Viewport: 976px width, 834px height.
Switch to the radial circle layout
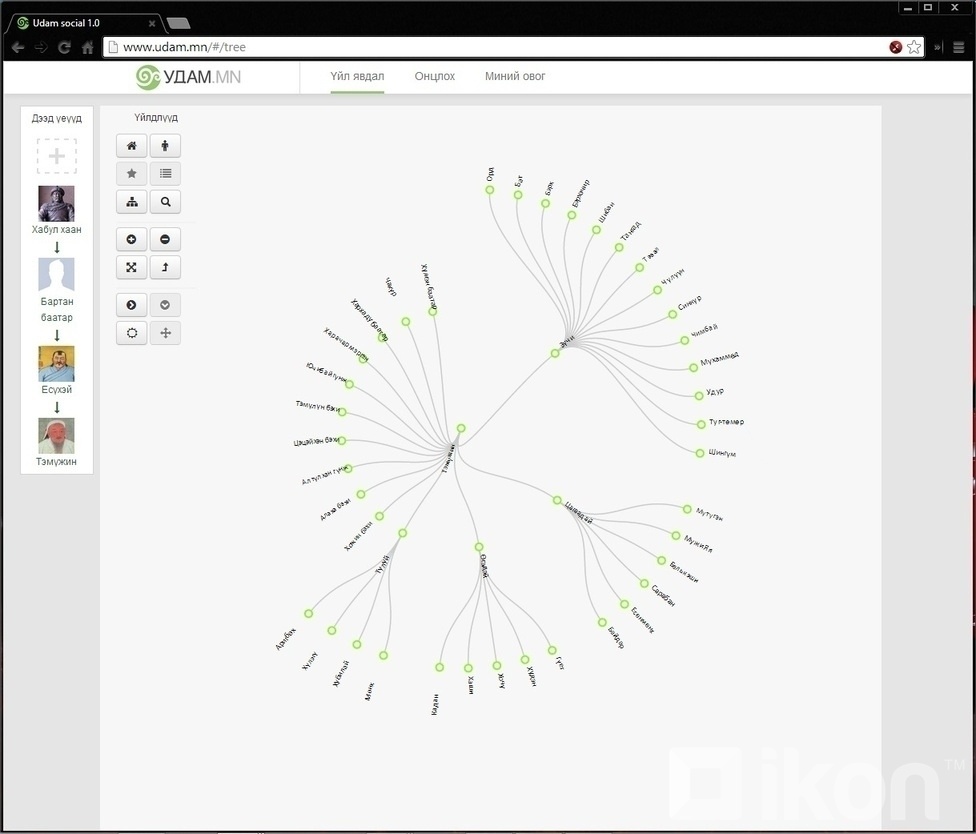(131, 333)
